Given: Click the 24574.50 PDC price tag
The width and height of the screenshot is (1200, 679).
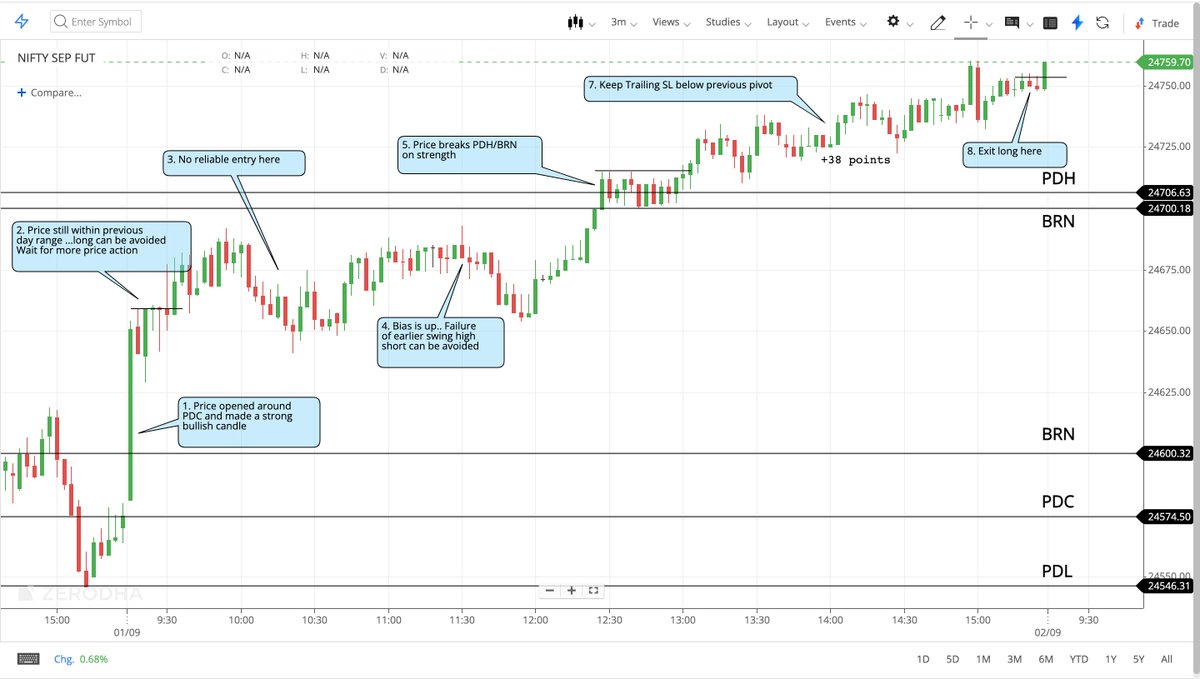Looking at the screenshot, I should (1166, 517).
